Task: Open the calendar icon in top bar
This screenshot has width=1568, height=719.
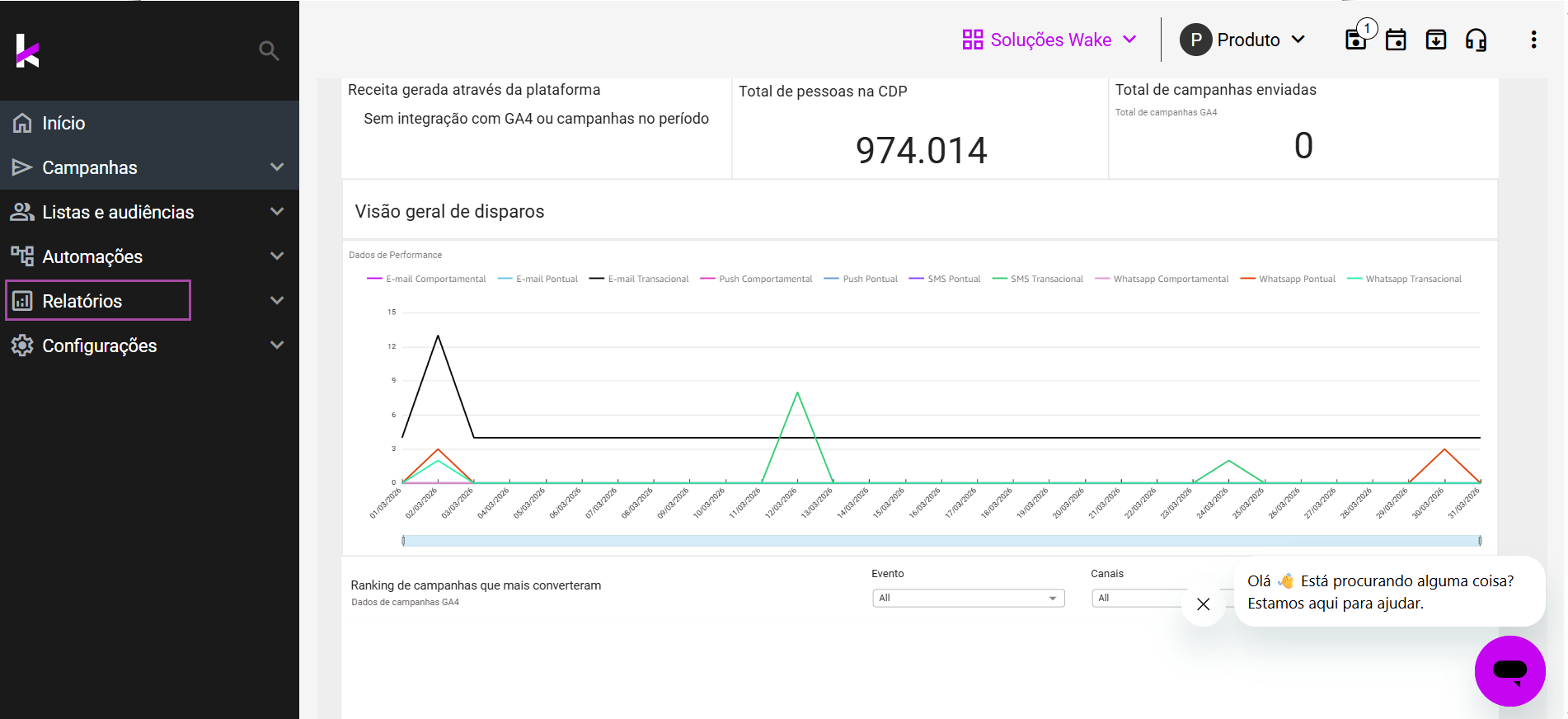Action: point(1396,40)
